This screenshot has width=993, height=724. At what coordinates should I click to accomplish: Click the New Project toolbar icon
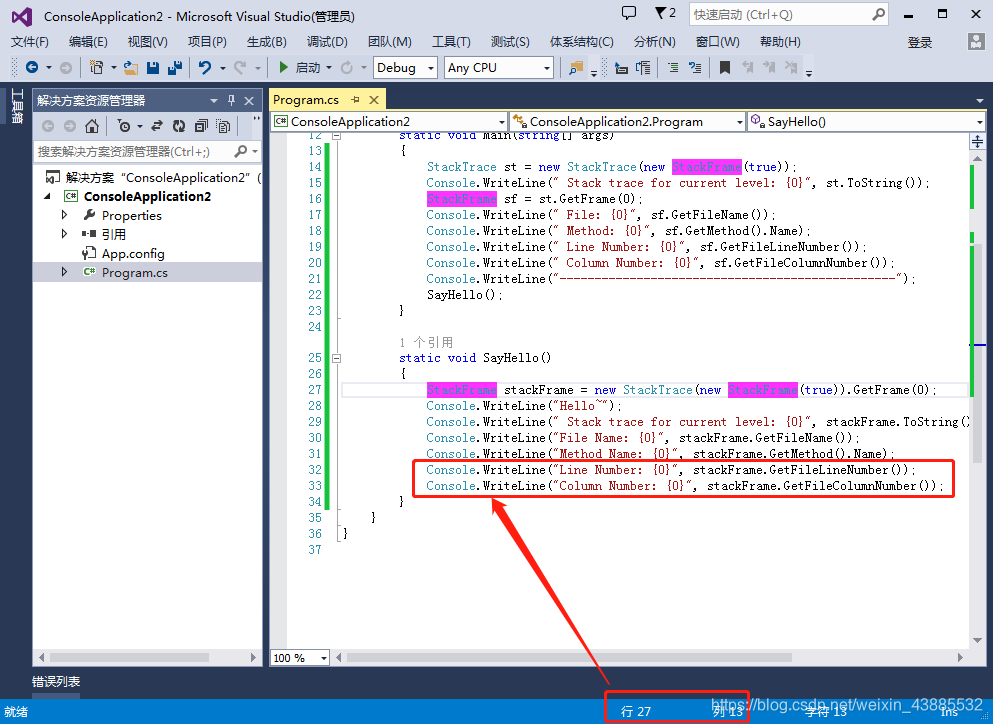click(x=96, y=67)
